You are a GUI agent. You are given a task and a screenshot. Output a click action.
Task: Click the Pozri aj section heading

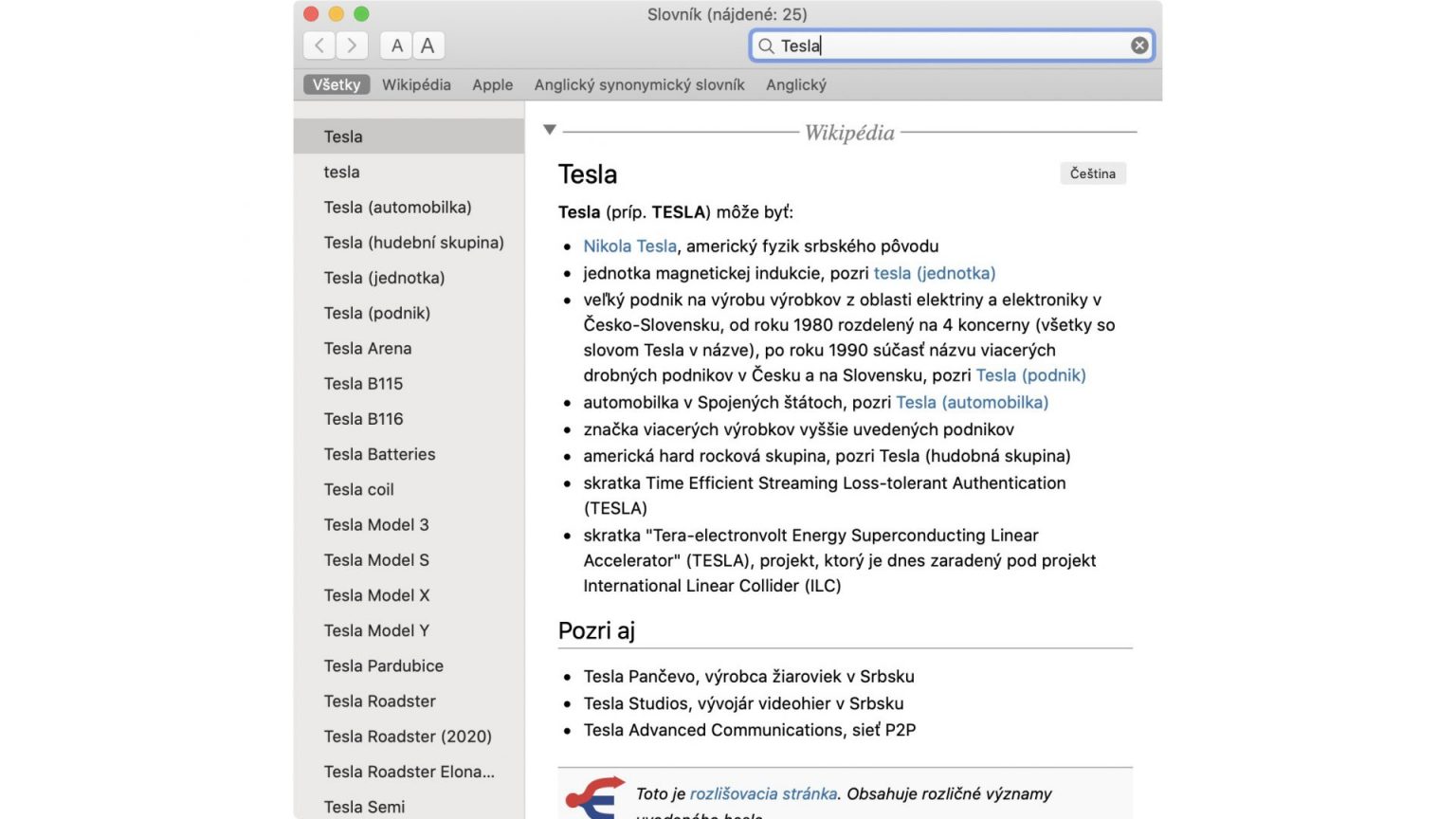[x=596, y=631]
